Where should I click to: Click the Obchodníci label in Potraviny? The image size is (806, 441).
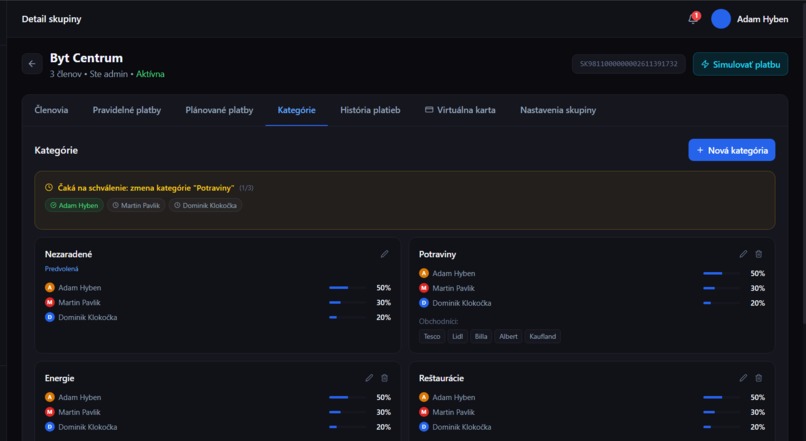coord(438,321)
